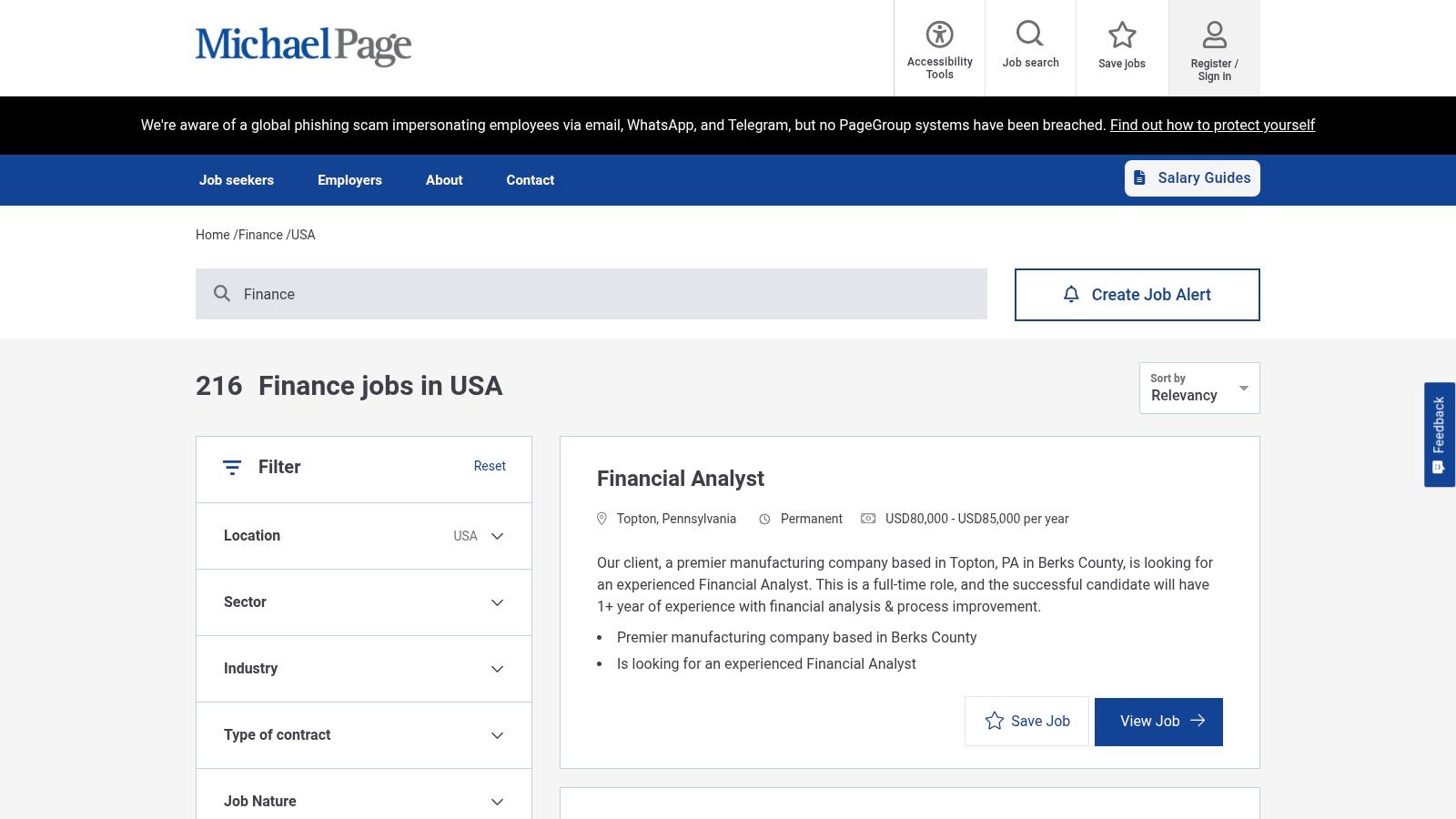Screen dimensions: 1456x819
Task: Open the Sort by Relevancy dropdown
Action: click(x=1199, y=388)
